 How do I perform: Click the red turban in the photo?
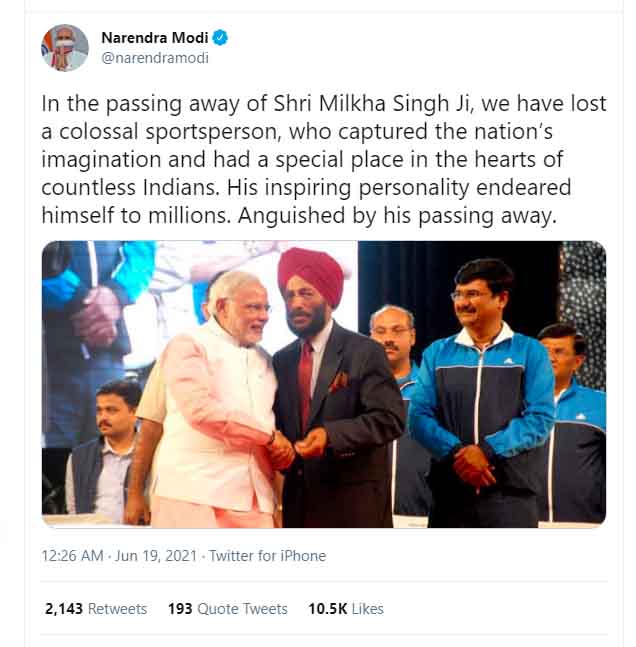coord(311,274)
